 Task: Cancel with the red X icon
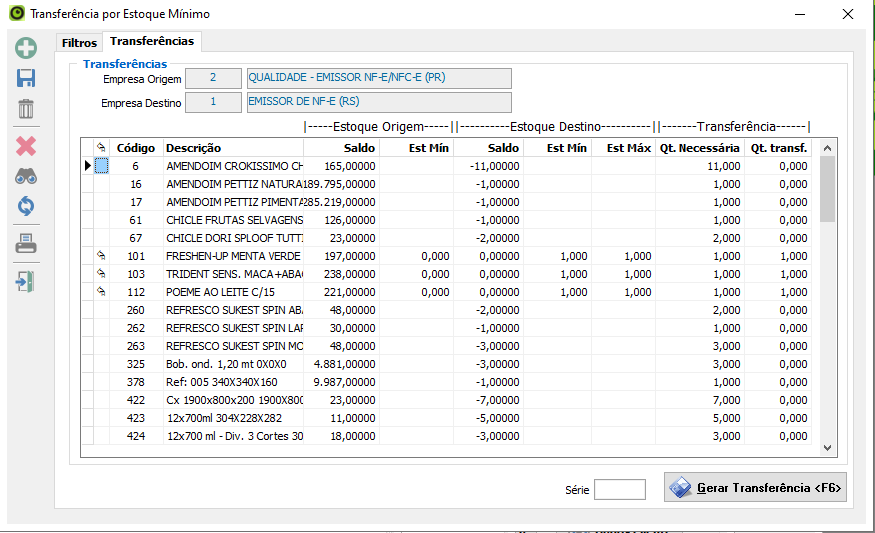coord(26,146)
